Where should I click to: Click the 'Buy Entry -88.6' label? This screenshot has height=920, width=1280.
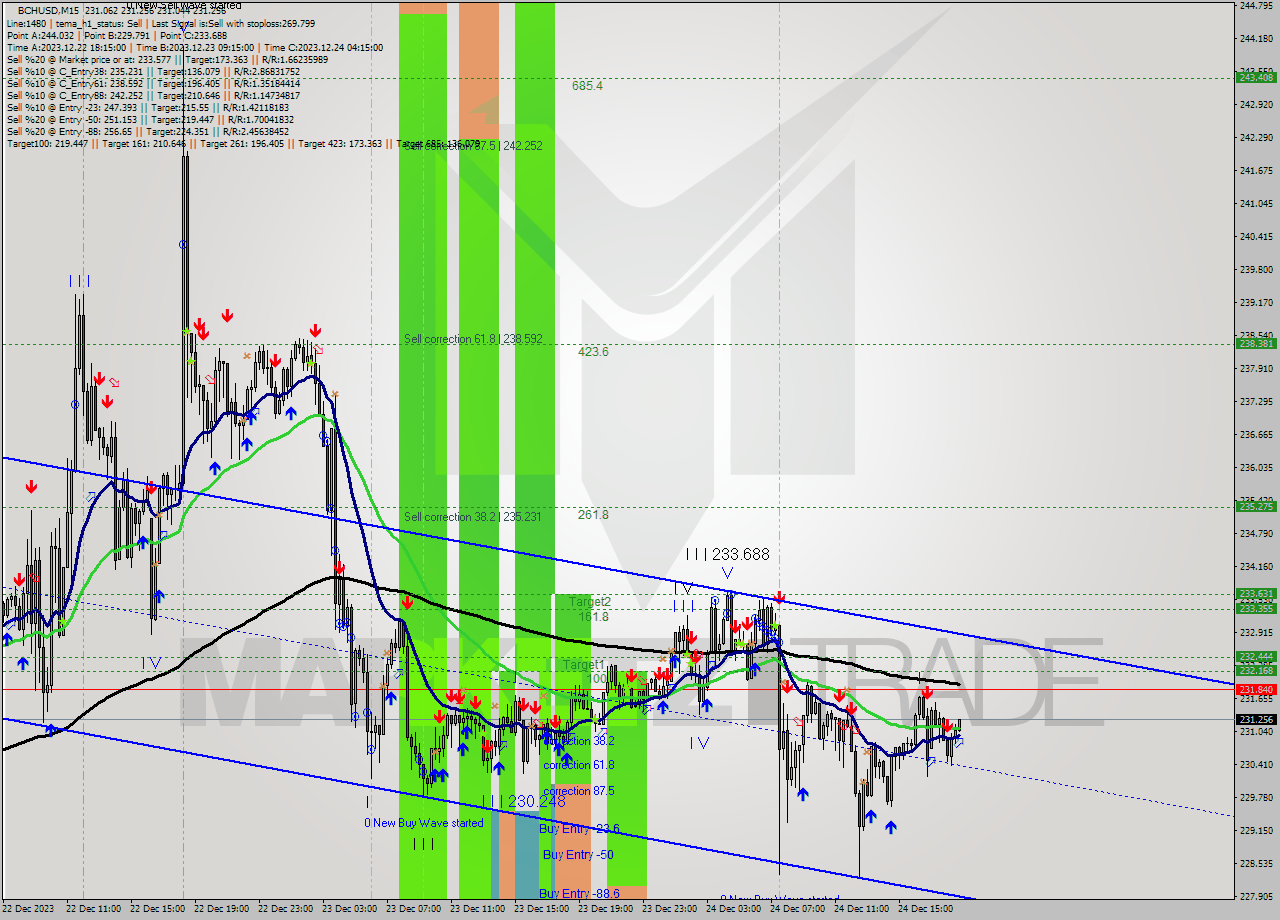point(580,893)
